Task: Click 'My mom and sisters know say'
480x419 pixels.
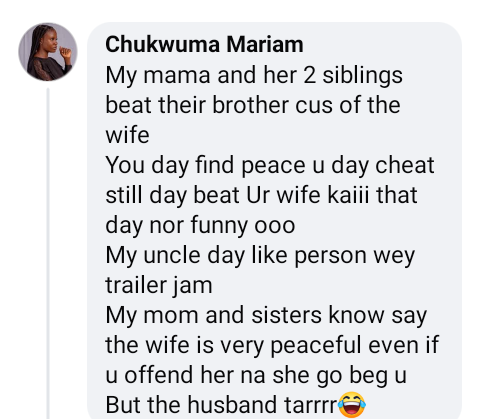Action: click(266, 316)
